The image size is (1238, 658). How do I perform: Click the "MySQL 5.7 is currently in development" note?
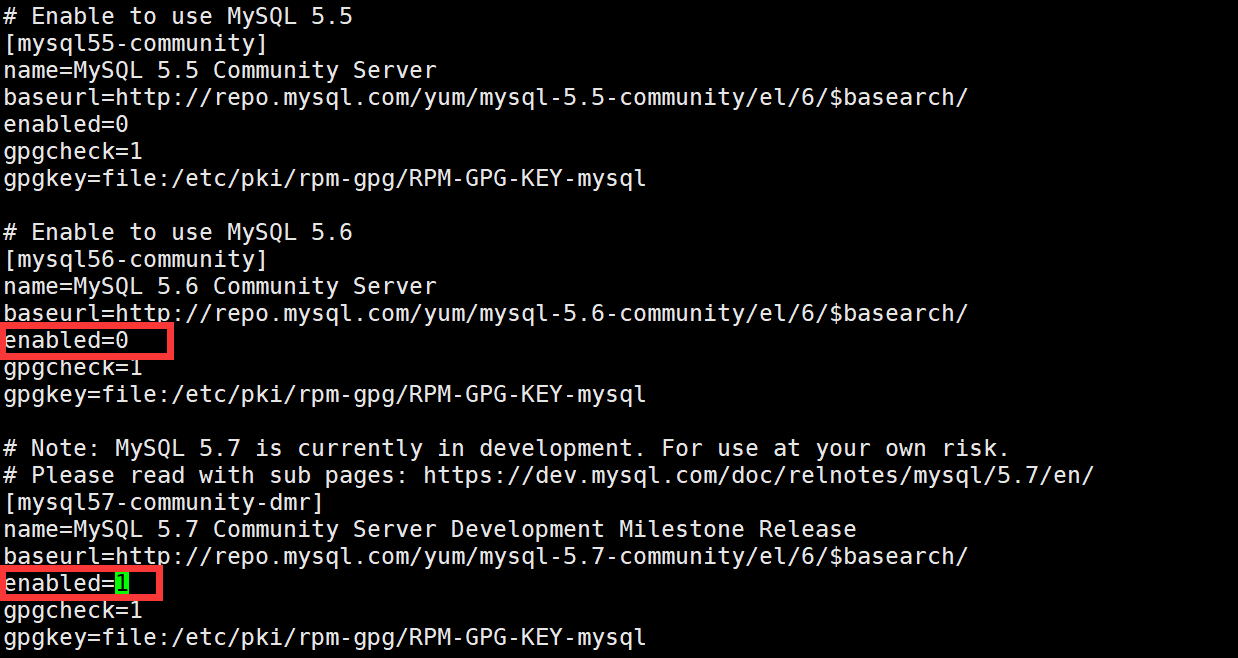tap(506, 448)
